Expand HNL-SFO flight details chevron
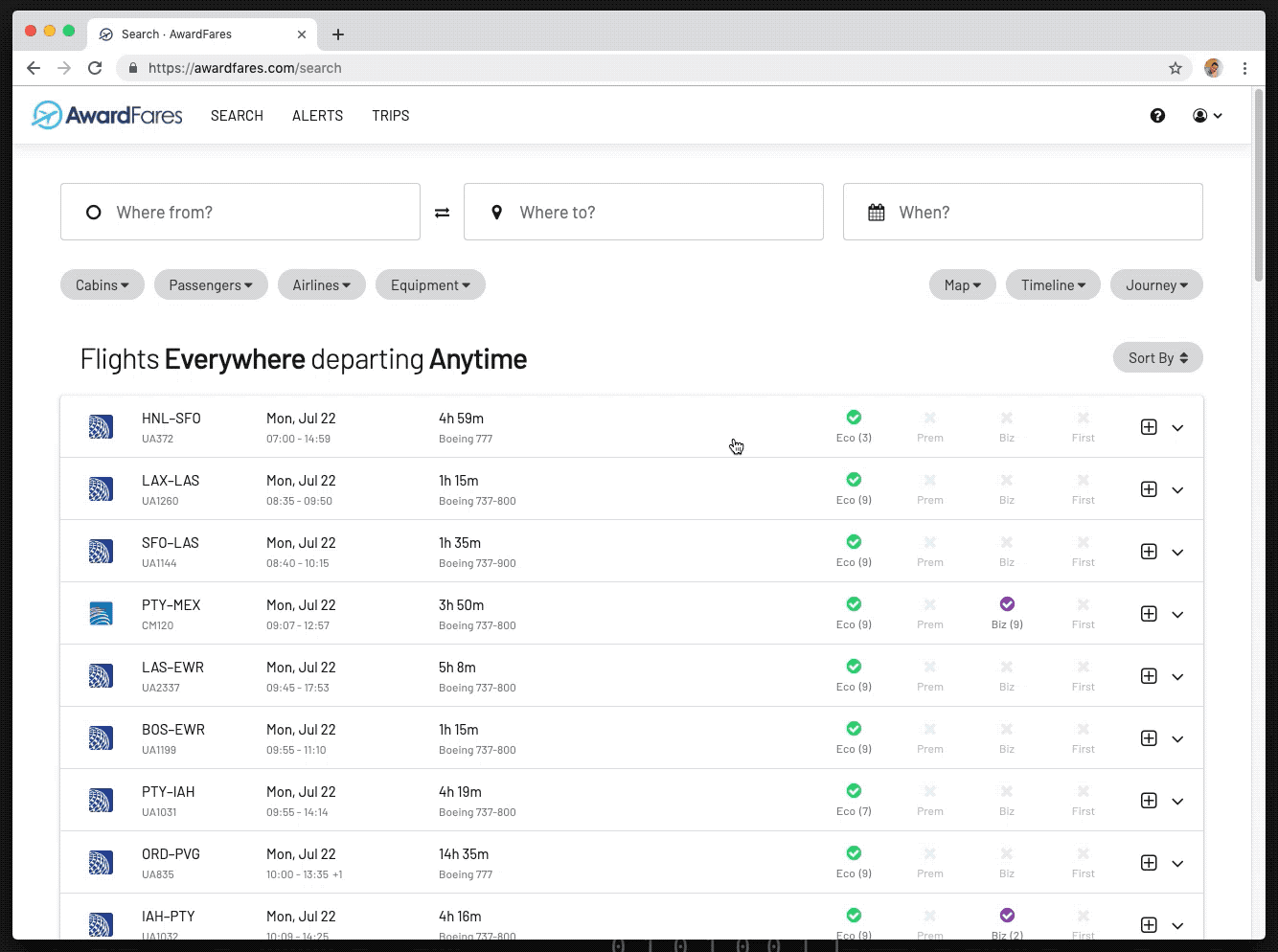Image resolution: width=1278 pixels, height=952 pixels. (x=1177, y=428)
